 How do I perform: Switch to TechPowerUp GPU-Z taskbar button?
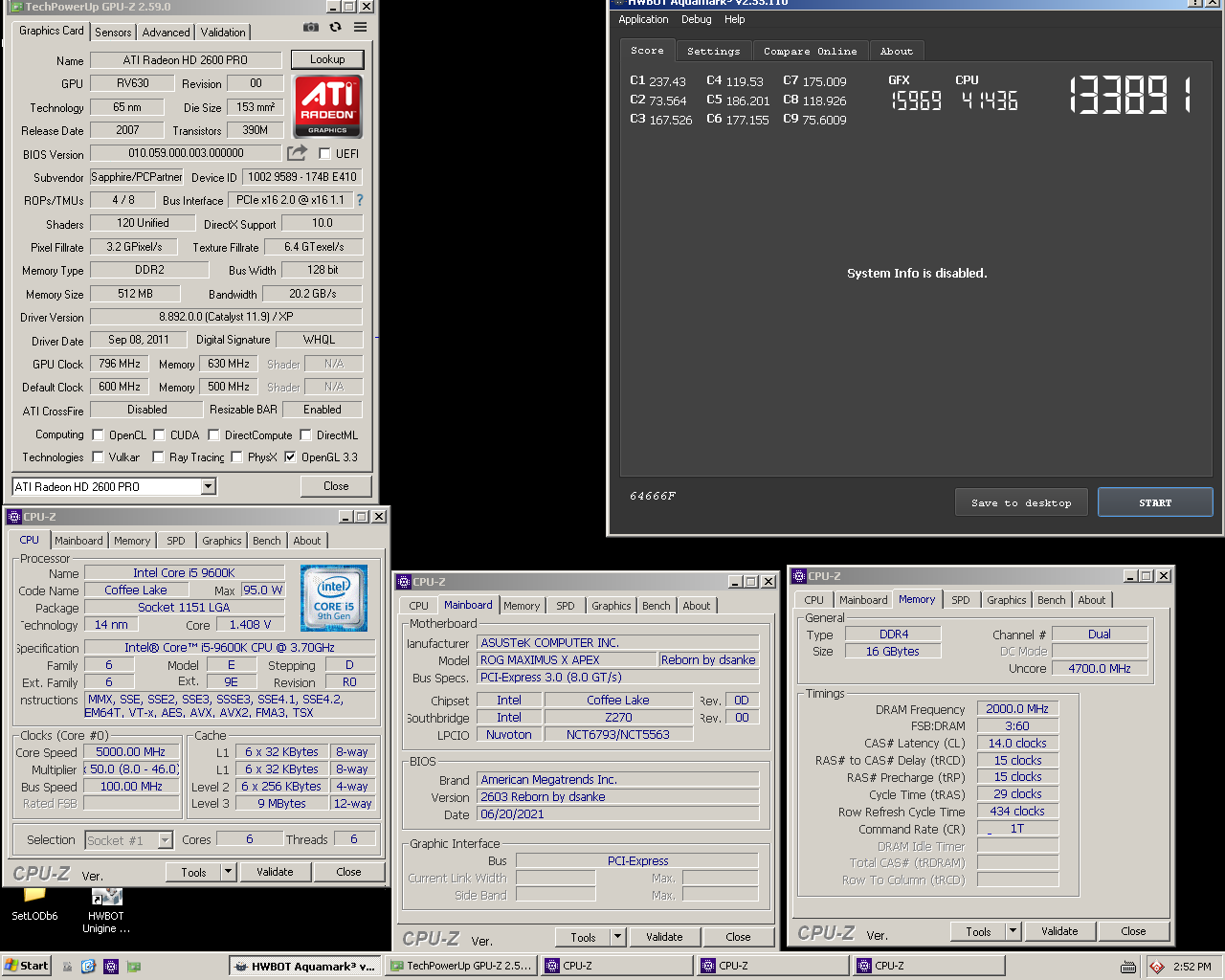click(x=460, y=967)
